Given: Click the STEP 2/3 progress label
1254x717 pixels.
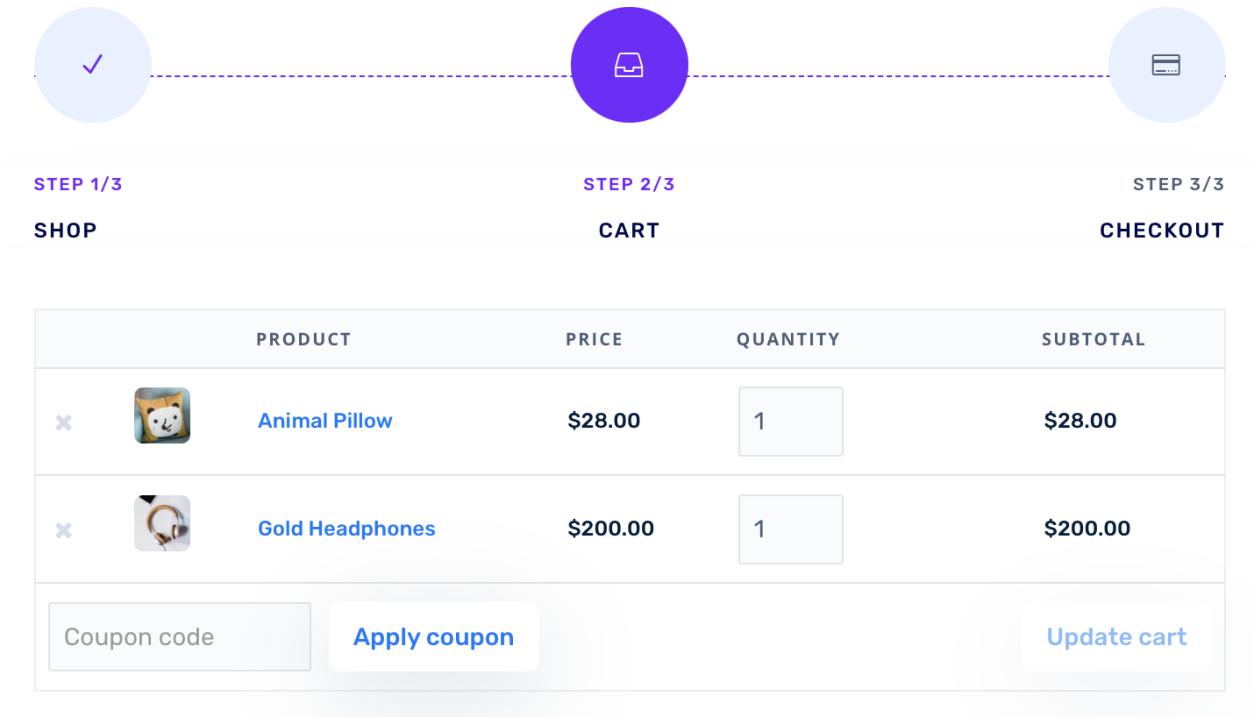Looking at the screenshot, I should click(x=628, y=184).
